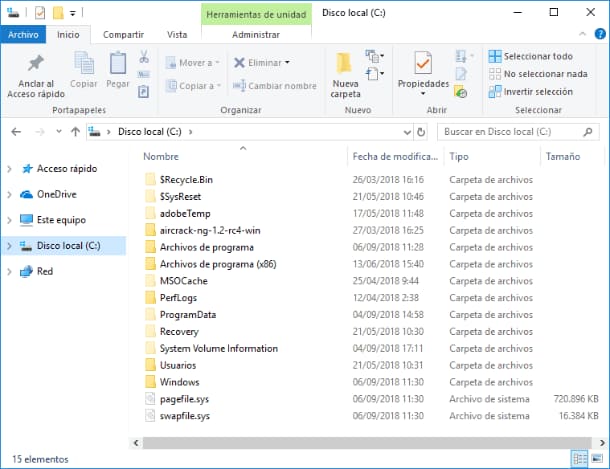610x469 pixels.
Task: Click the Herramientas de unidad tab header
Action: coord(256,14)
